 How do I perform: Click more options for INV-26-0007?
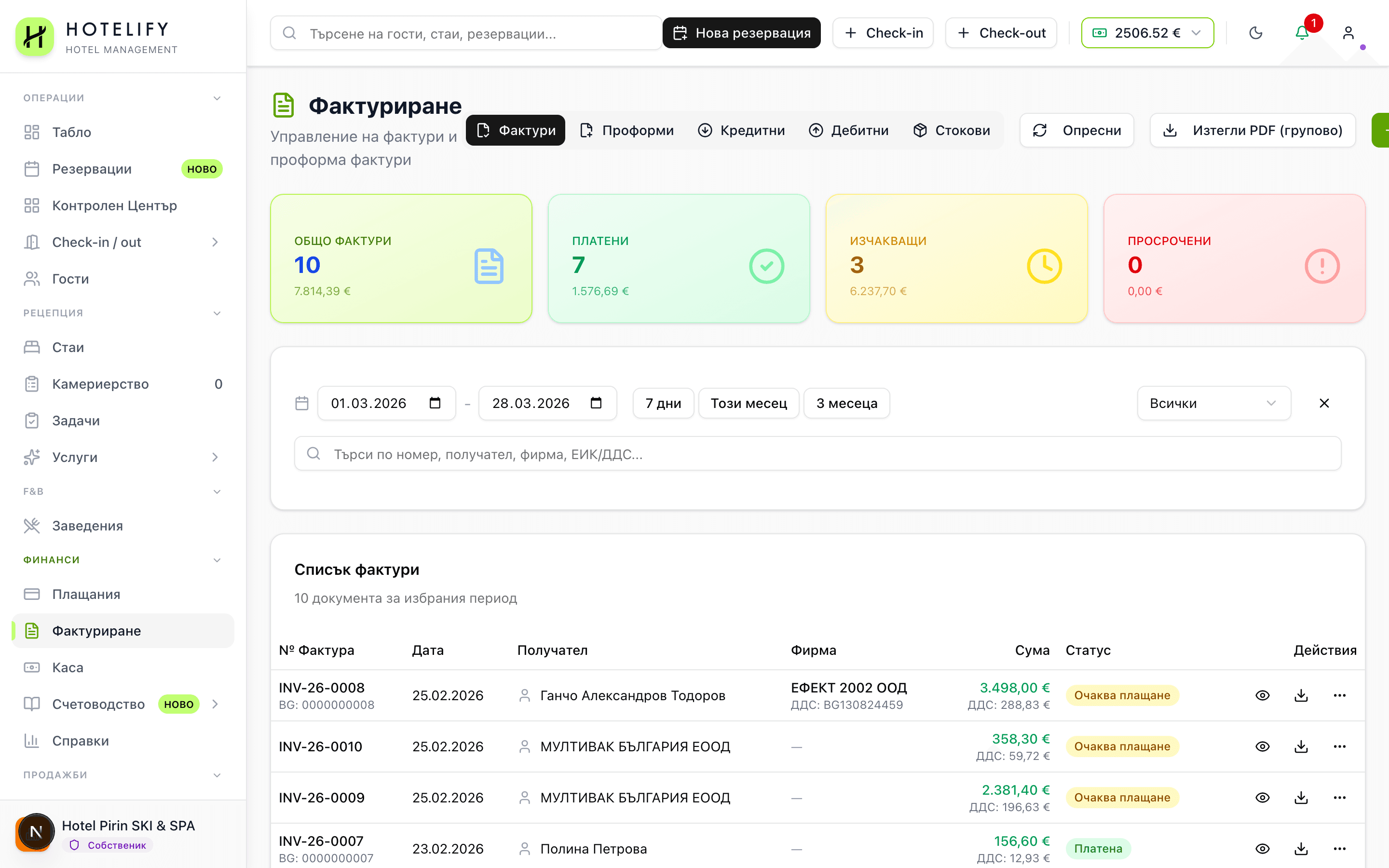1339,849
